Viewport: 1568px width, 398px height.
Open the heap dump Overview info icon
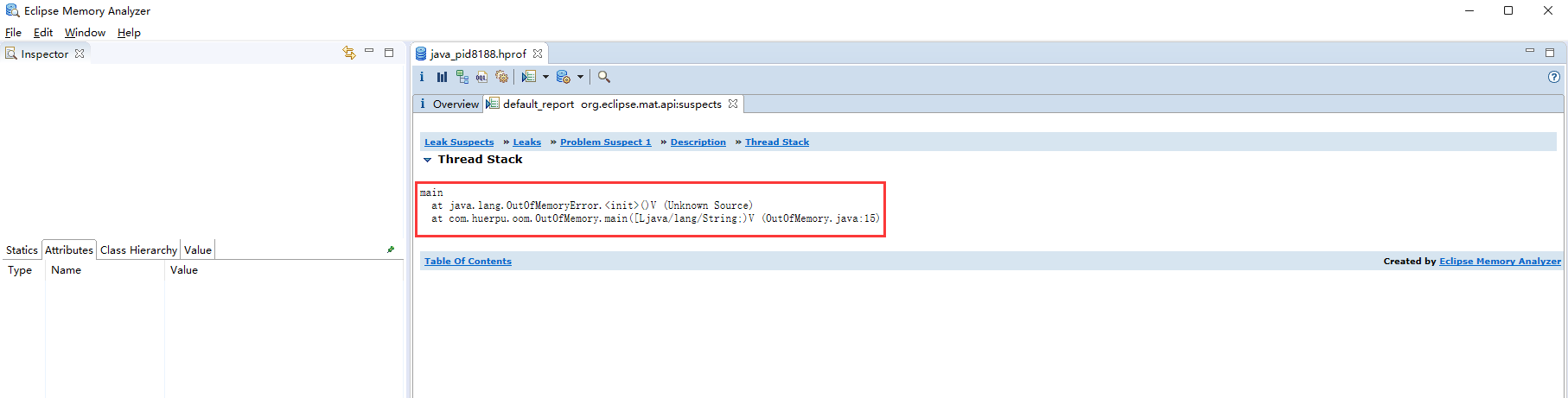422,77
